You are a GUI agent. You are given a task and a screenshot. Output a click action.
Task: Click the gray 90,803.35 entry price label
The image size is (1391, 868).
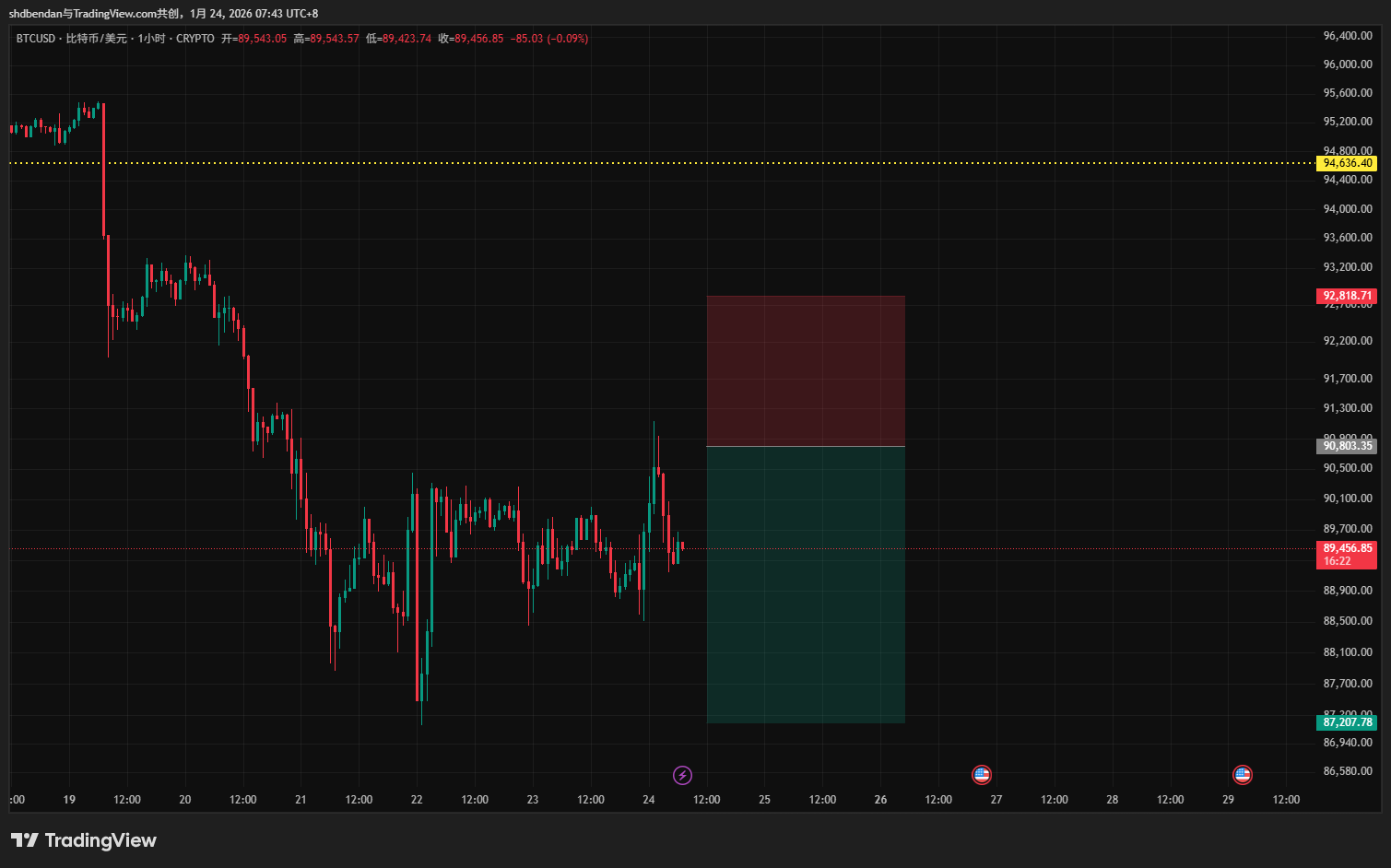[1347, 446]
